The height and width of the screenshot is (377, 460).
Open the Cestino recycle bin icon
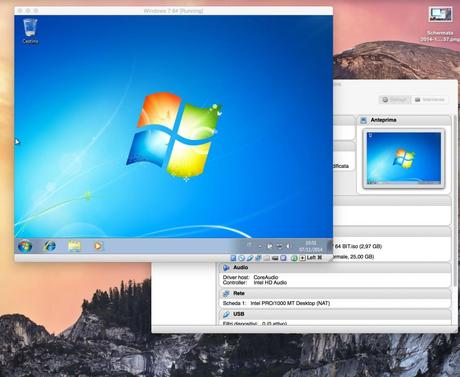tap(30, 31)
